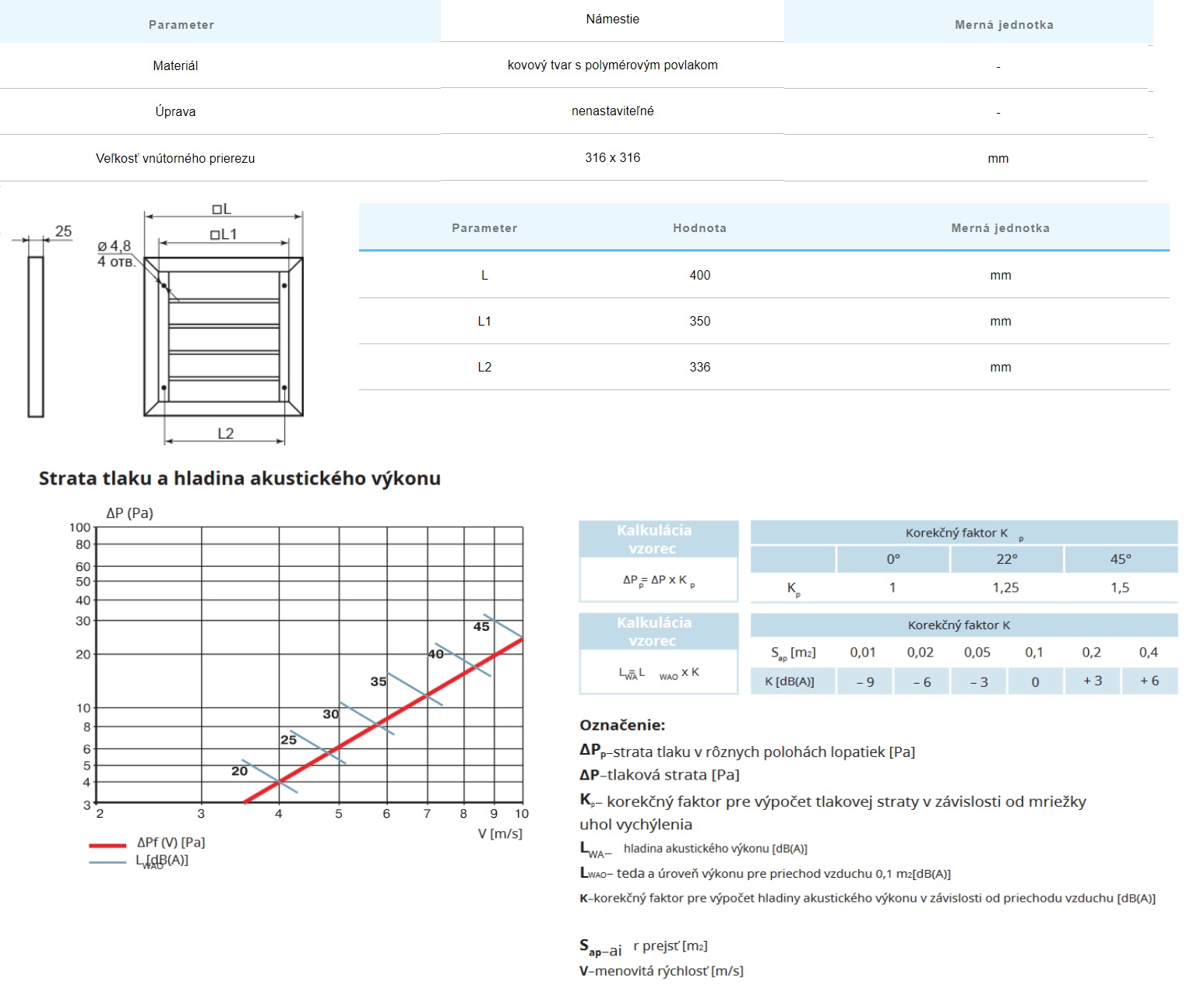Click the 'Označenie:' heading
The height and width of the screenshot is (1000, 1204).
622,725
